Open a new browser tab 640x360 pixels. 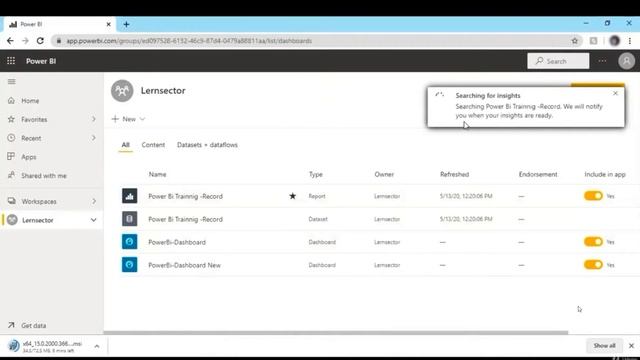pyautogui.click(x=126, y=24)
